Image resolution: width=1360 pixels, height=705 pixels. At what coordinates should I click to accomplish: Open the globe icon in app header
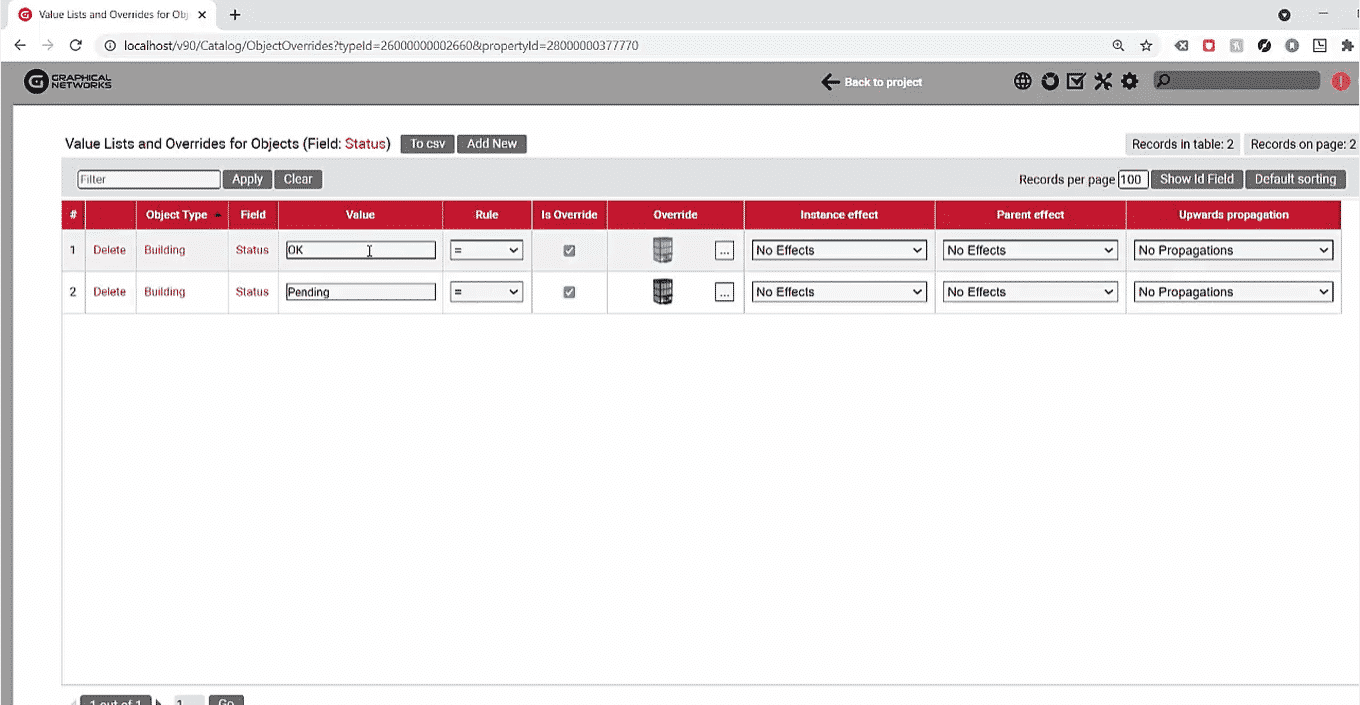(x=1022, y=82)
